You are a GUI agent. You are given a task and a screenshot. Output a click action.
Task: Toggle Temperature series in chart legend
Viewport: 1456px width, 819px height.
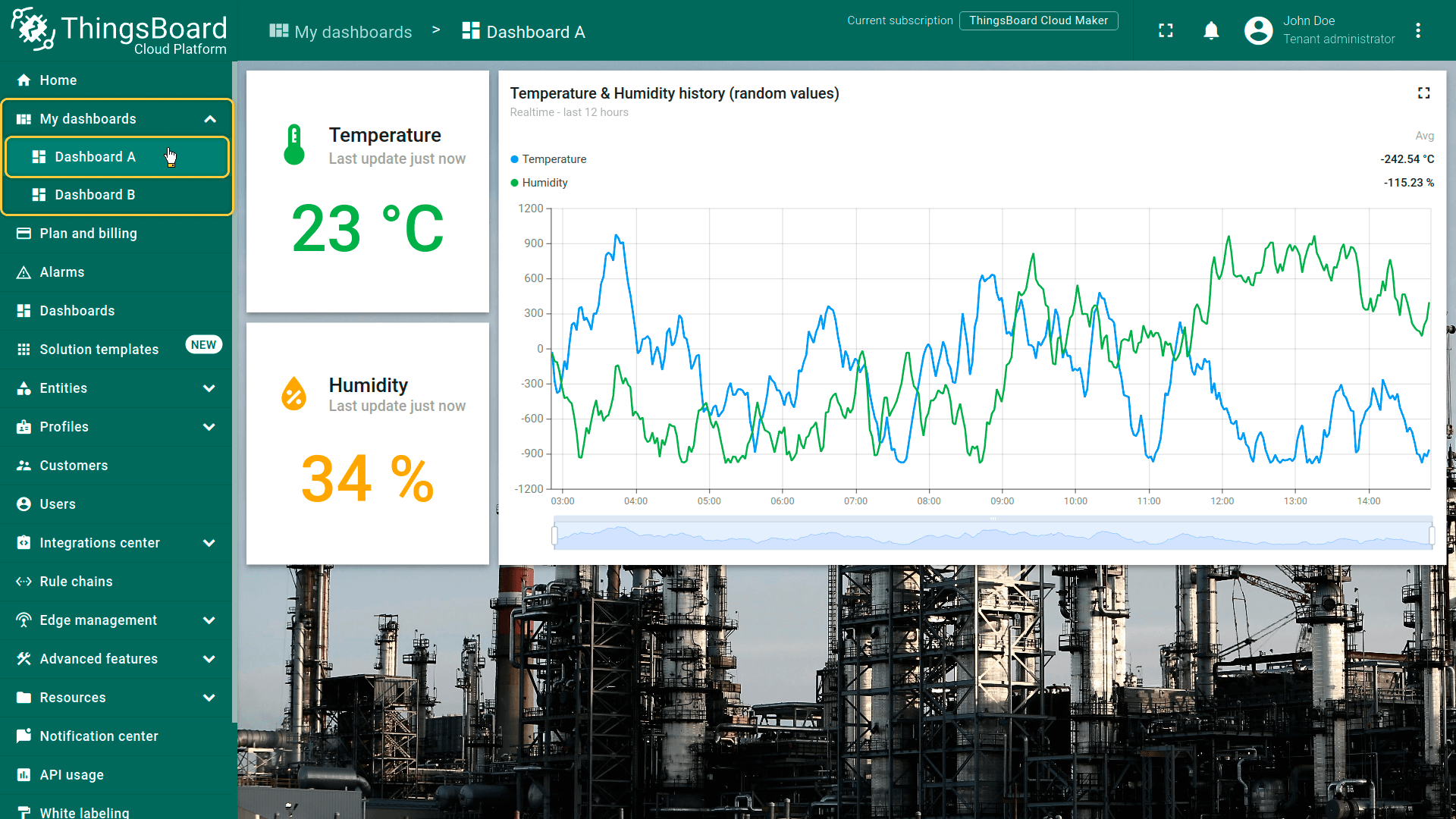click(554, 159)
